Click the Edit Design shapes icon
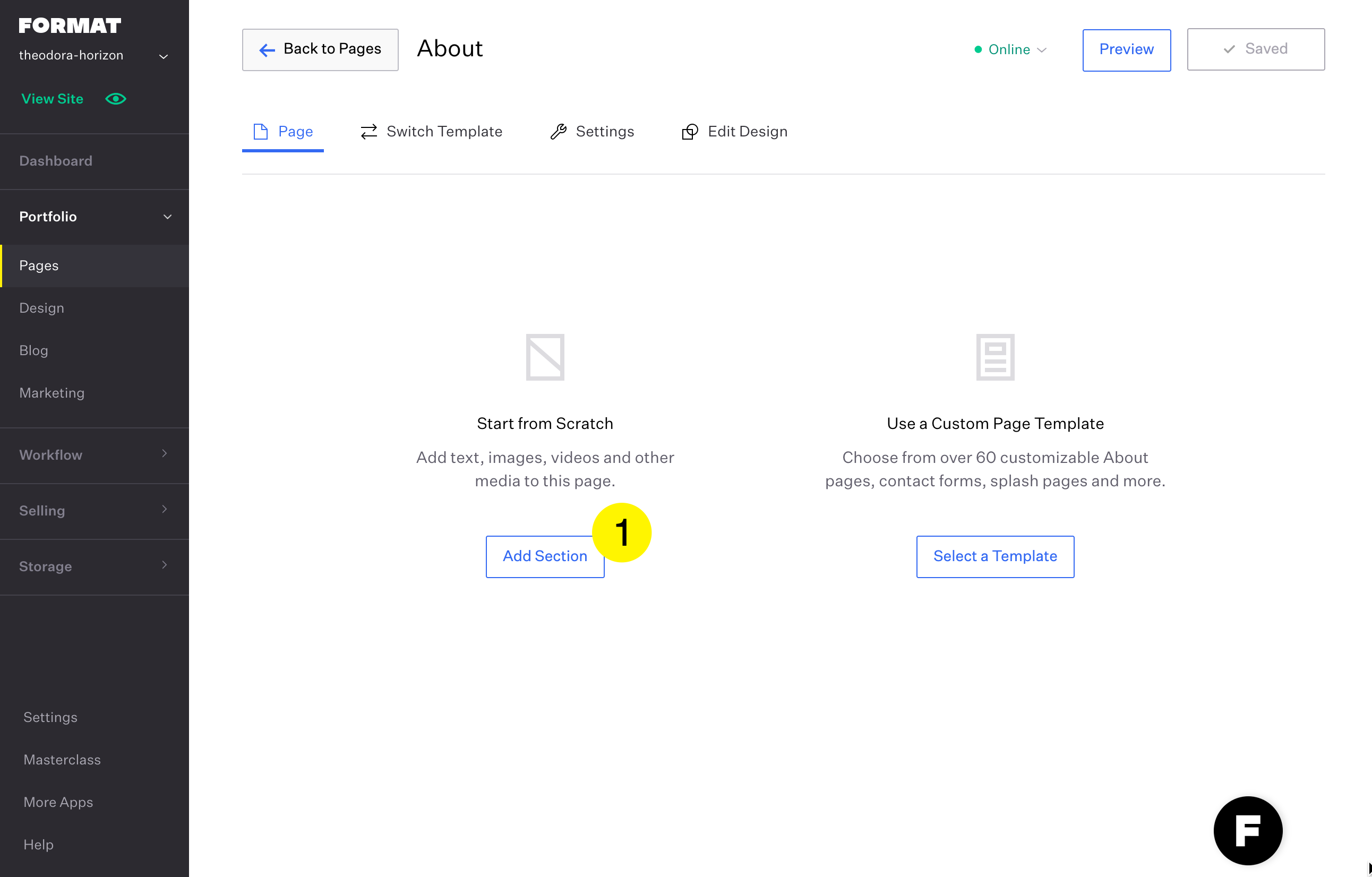 (x=689, y=132)
